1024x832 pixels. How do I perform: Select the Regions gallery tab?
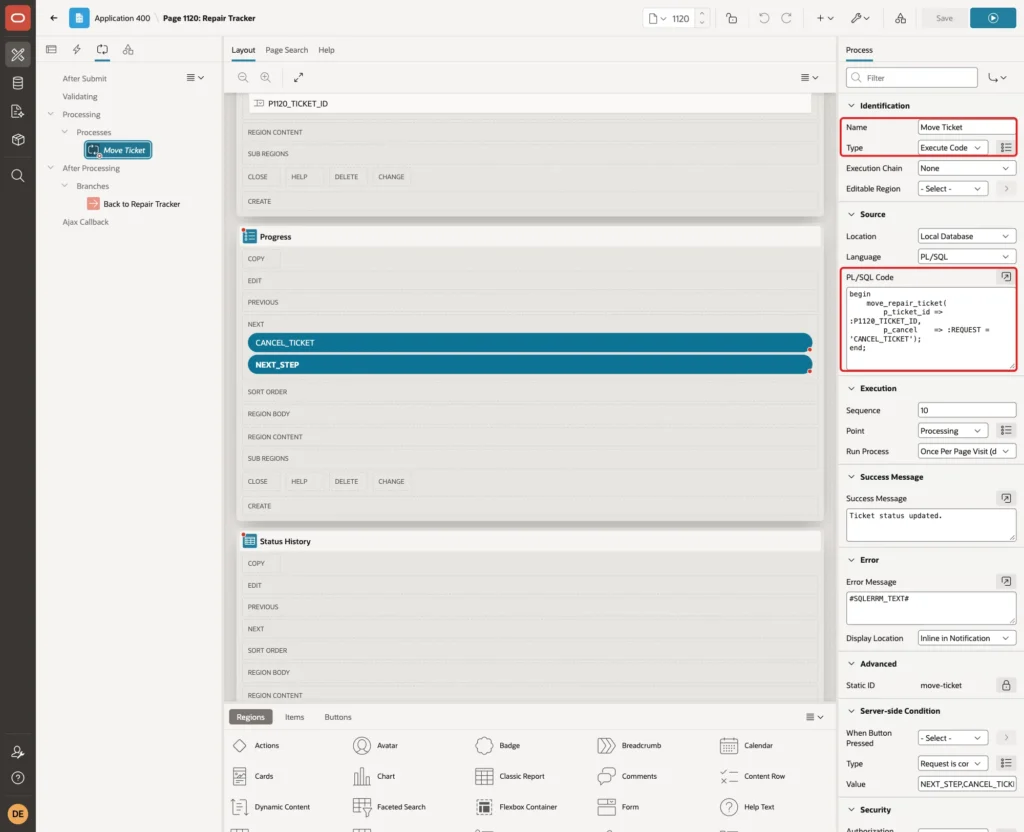[251, 717]
